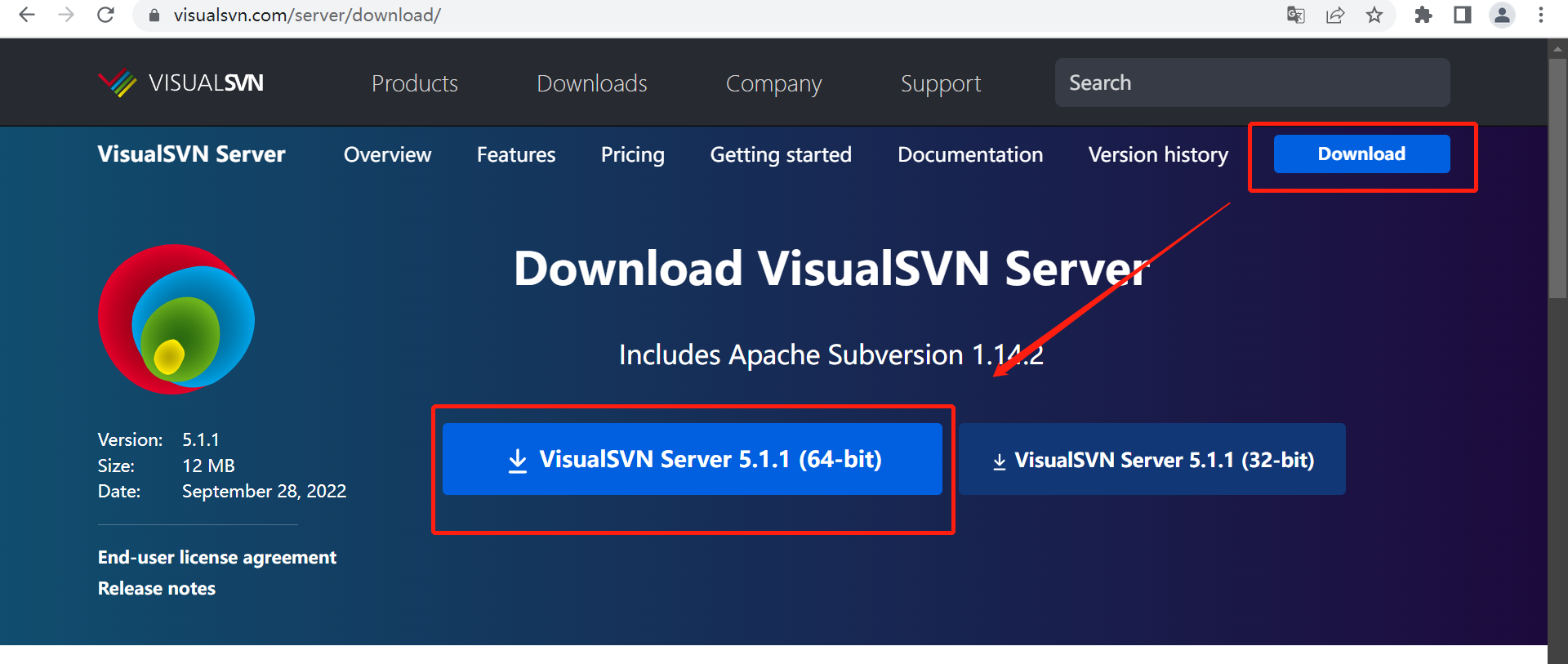The width and height of the screenshot is (1568, 664).
Task: Click the Download VisualSVN Server headline
Action: pos(831,268)
